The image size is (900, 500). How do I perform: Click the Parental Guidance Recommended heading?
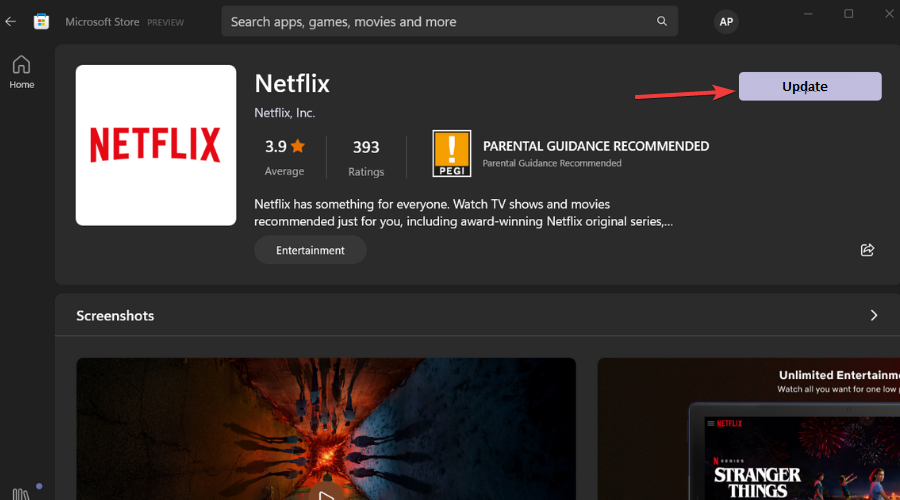tap(596, 146)
